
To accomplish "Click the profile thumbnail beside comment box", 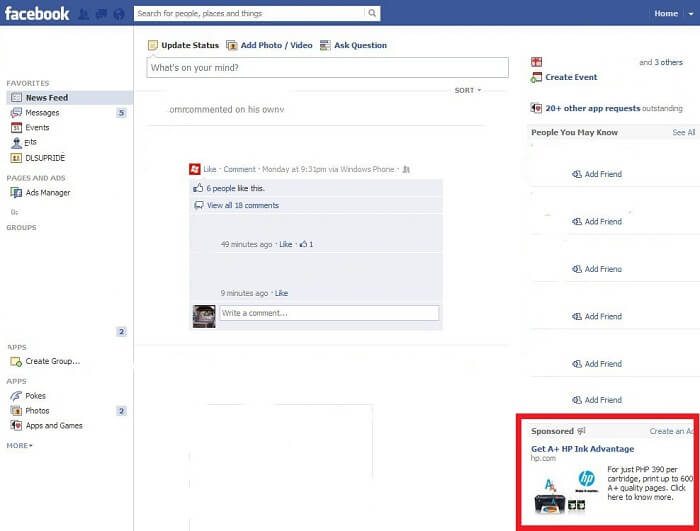I will tap(204, 316).
